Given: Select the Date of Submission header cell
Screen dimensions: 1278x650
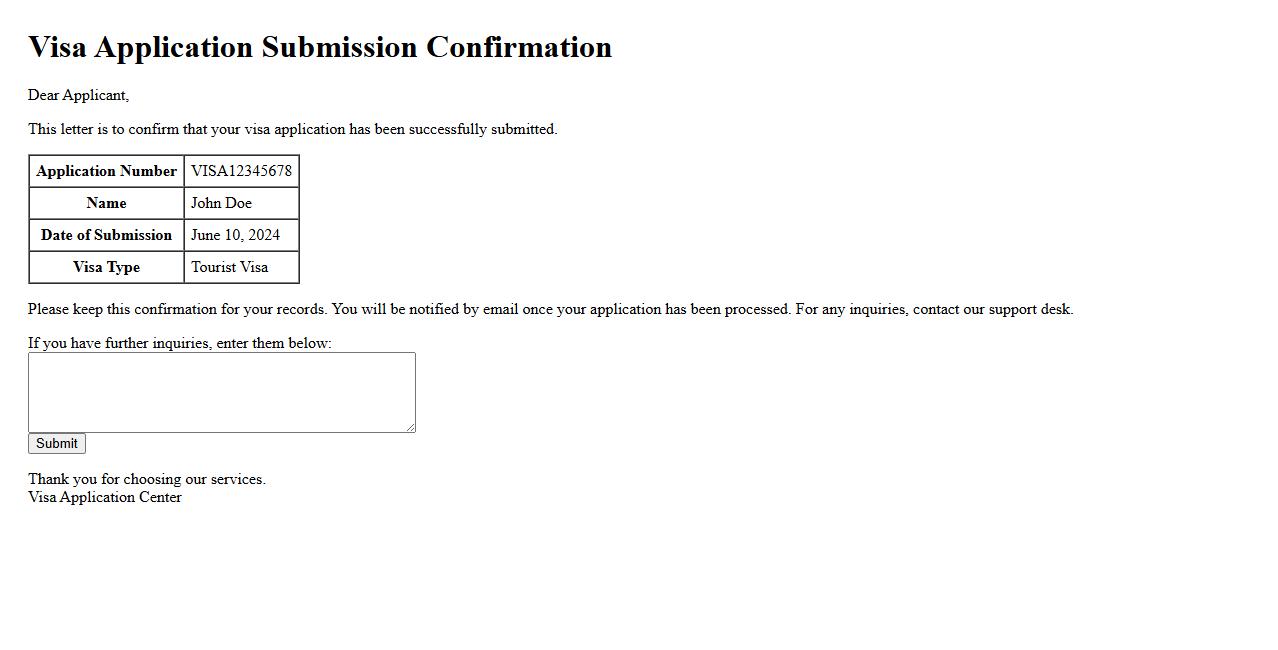Looking at the screenshot, I should coord(106,235).
